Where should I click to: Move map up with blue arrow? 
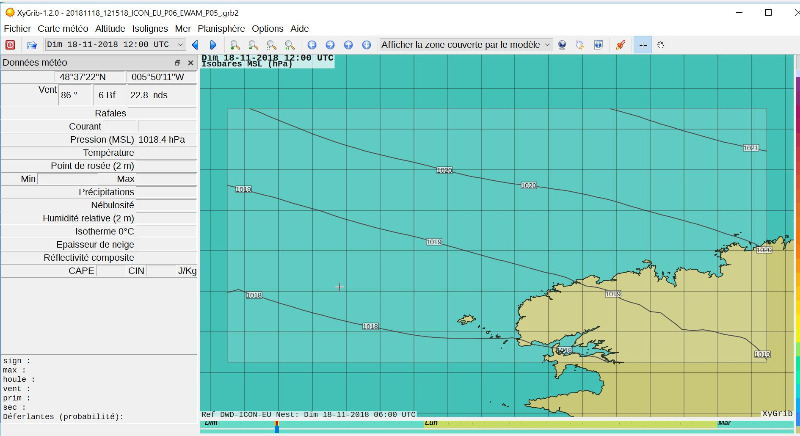(348, 45)
